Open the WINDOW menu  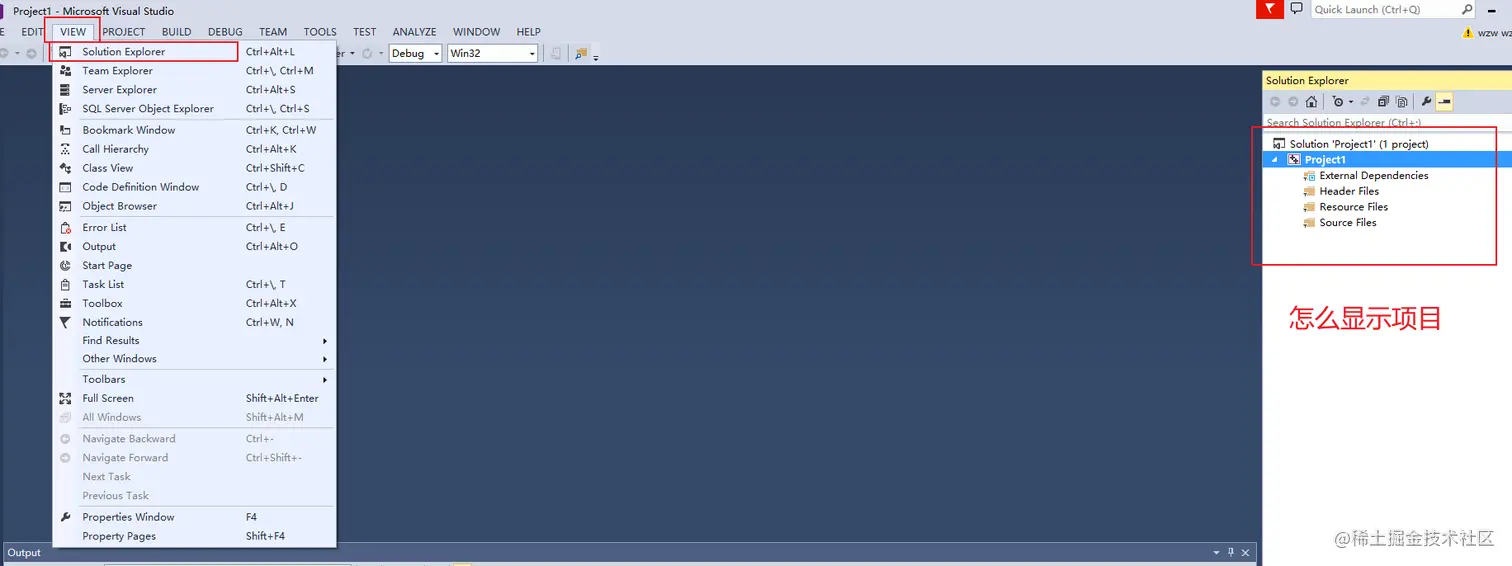(476, 32)
